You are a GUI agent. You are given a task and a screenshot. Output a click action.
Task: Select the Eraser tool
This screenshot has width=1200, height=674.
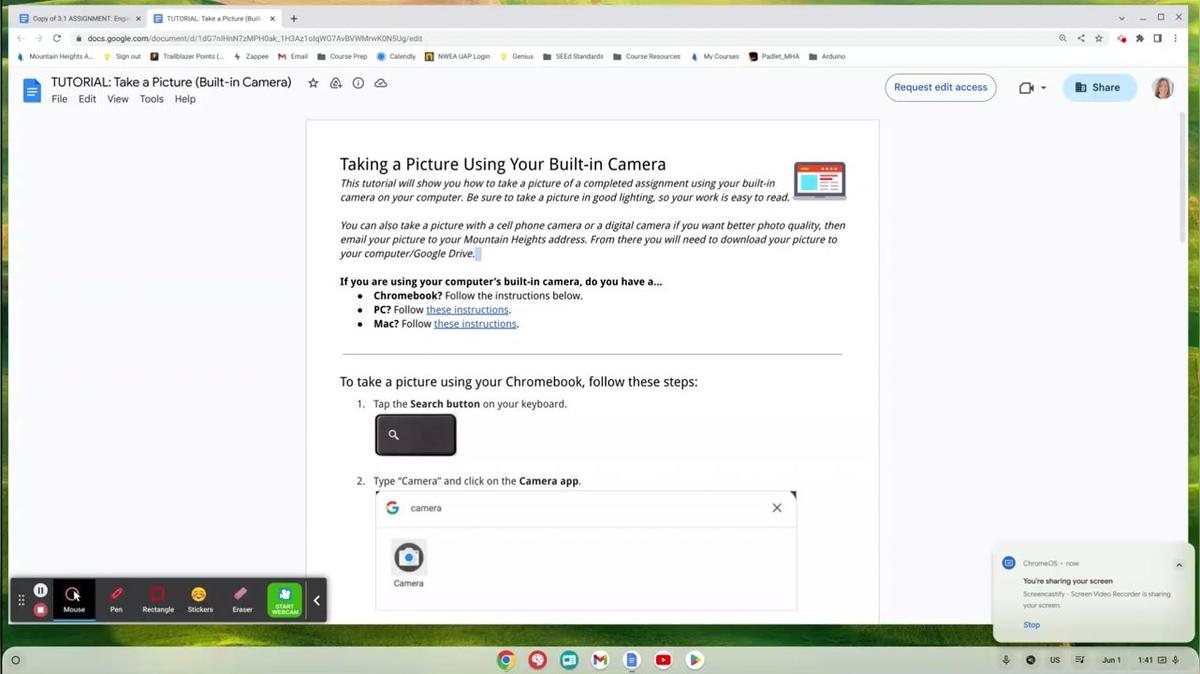point(242,599)
